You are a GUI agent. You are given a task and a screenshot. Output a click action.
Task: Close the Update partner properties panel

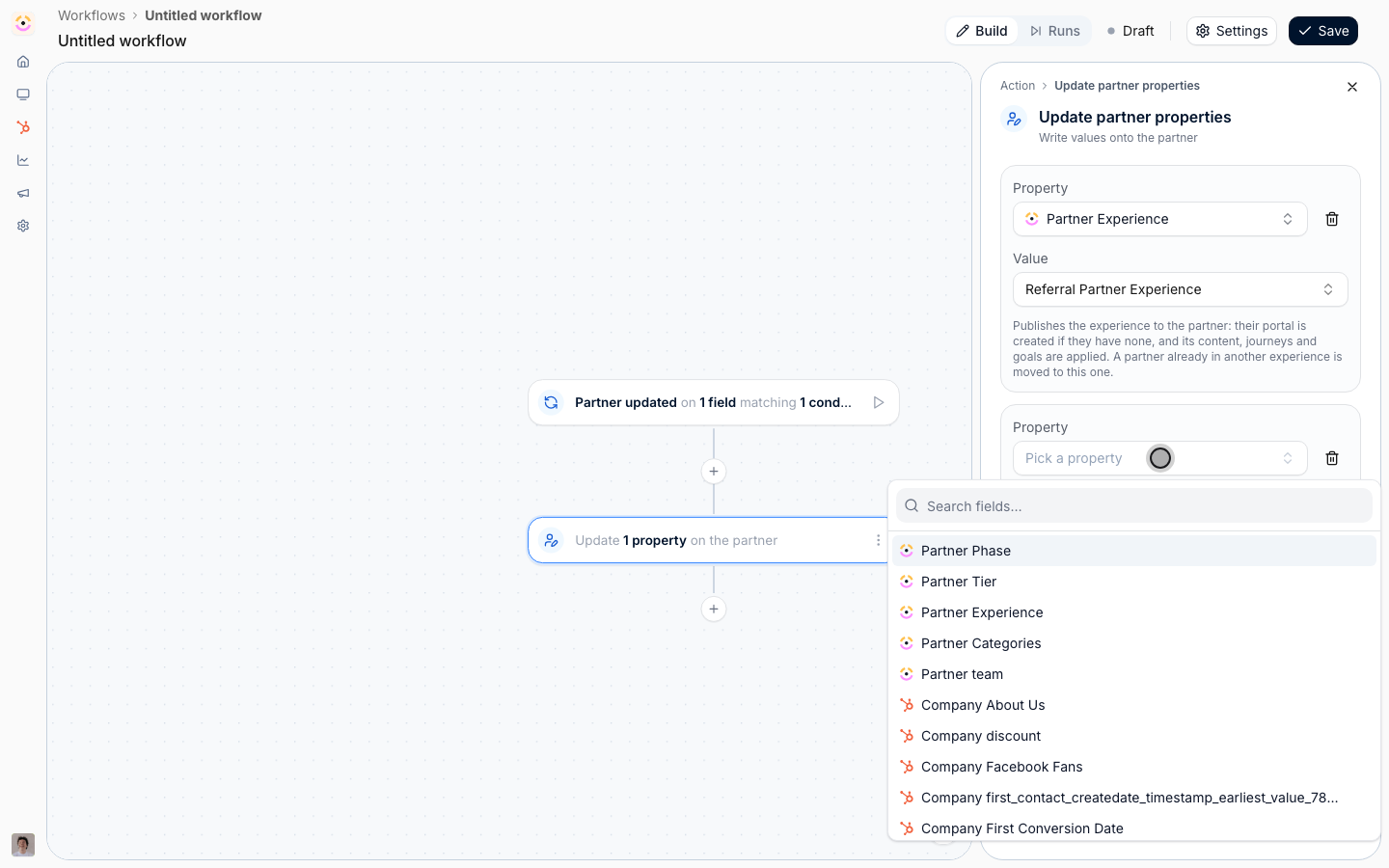tap(1352, 87)
